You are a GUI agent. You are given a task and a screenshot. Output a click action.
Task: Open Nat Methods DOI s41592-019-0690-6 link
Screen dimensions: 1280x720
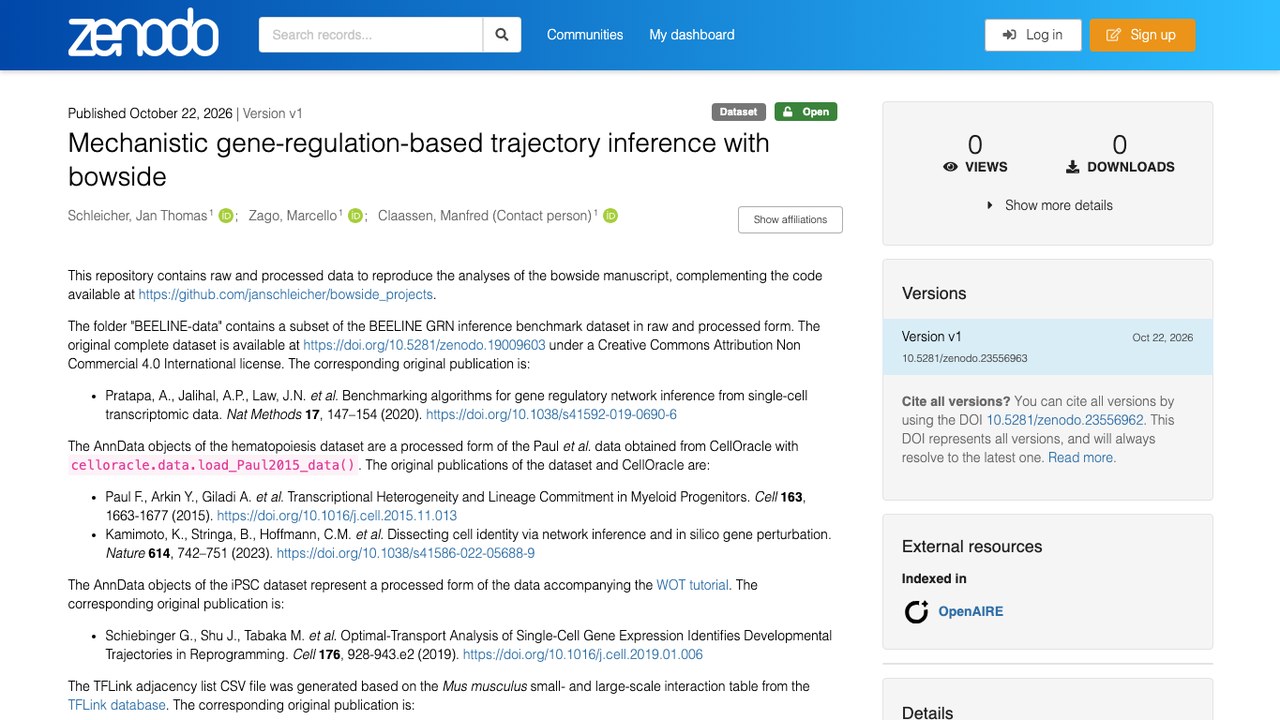551,414
